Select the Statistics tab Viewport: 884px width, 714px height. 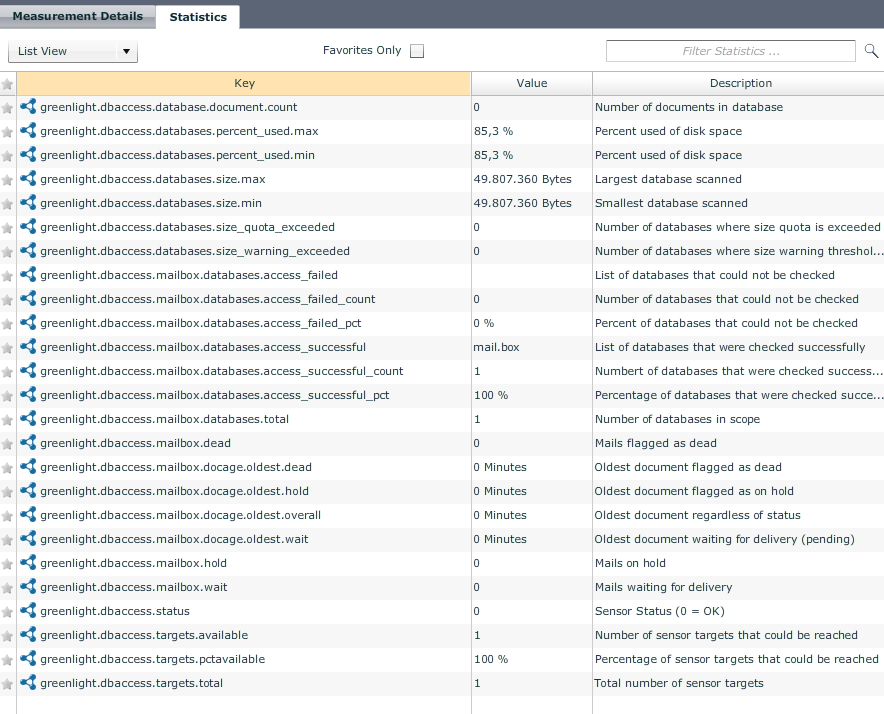coord(198,17)
